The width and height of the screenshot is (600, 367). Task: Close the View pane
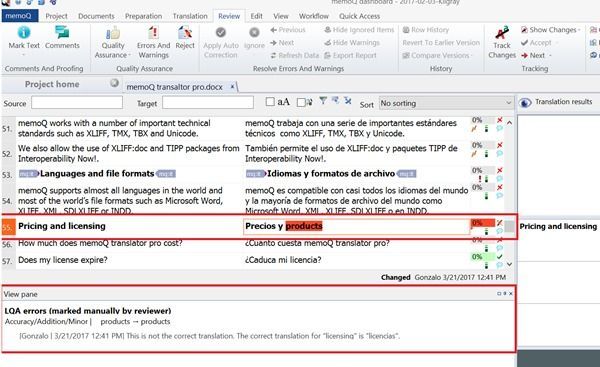tap(511, 294)
